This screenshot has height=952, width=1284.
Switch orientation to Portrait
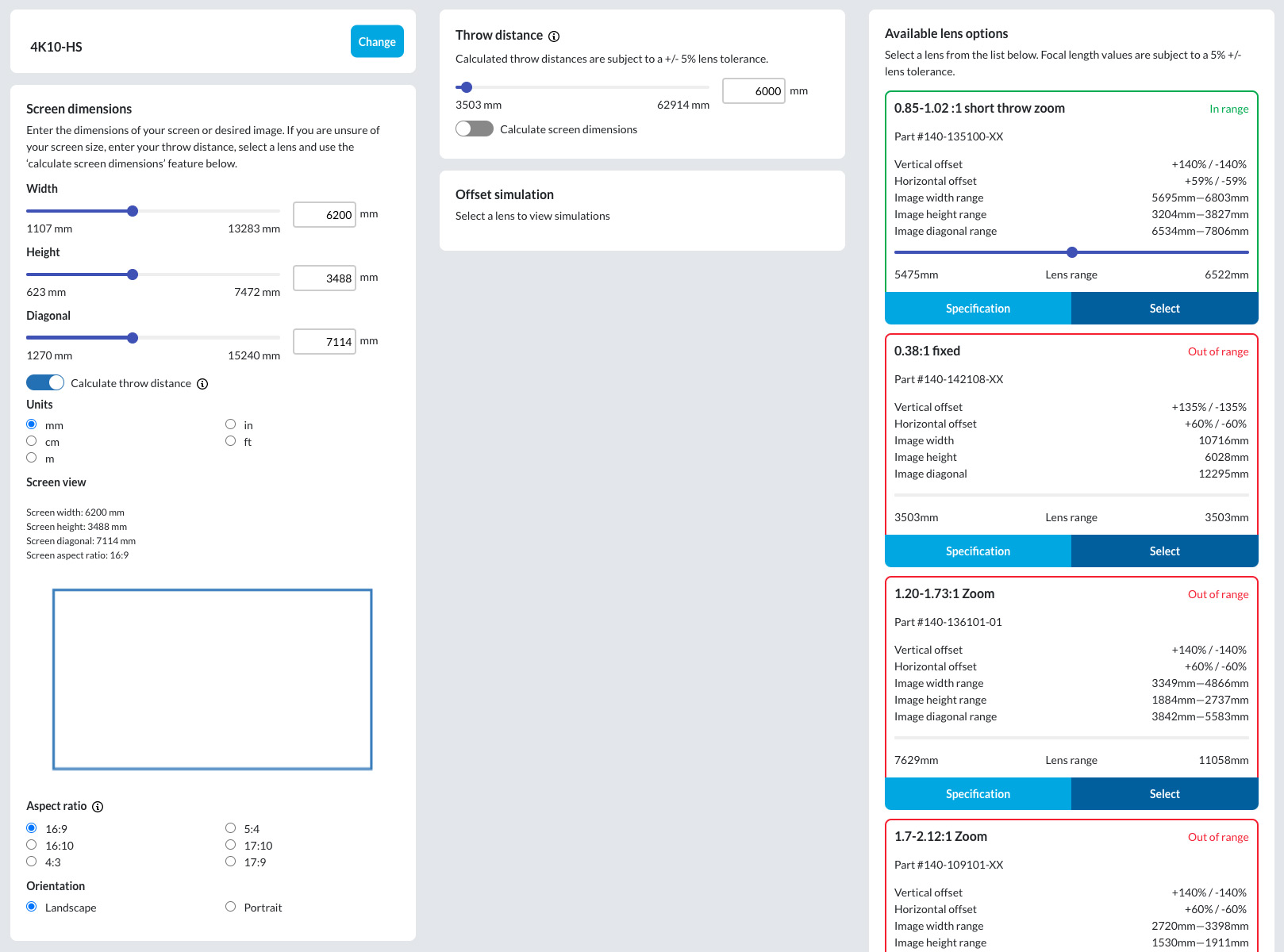[x=230, y=907]
